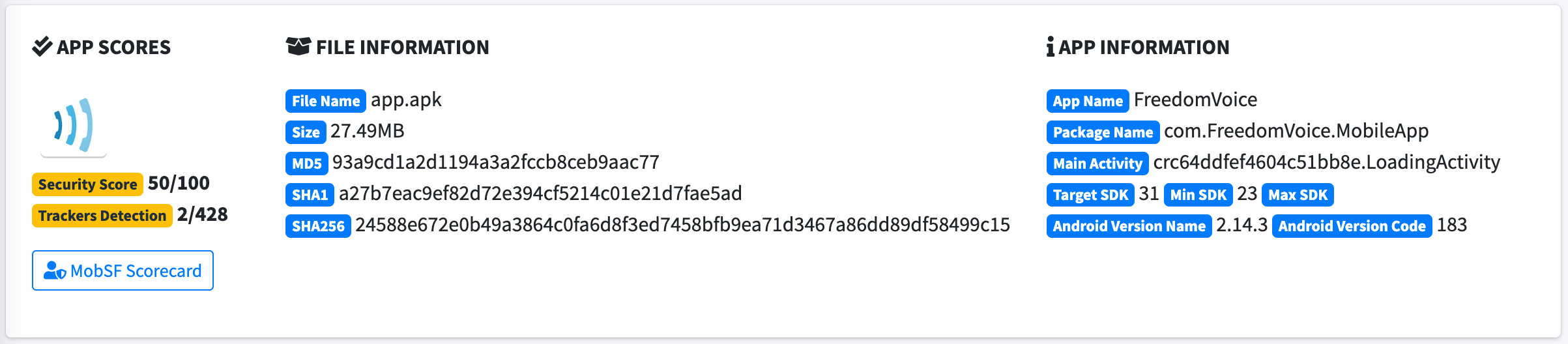This screenshot has height=344, width=1568.
Task: Click the Security Score badge
Action: click(87, 184)
